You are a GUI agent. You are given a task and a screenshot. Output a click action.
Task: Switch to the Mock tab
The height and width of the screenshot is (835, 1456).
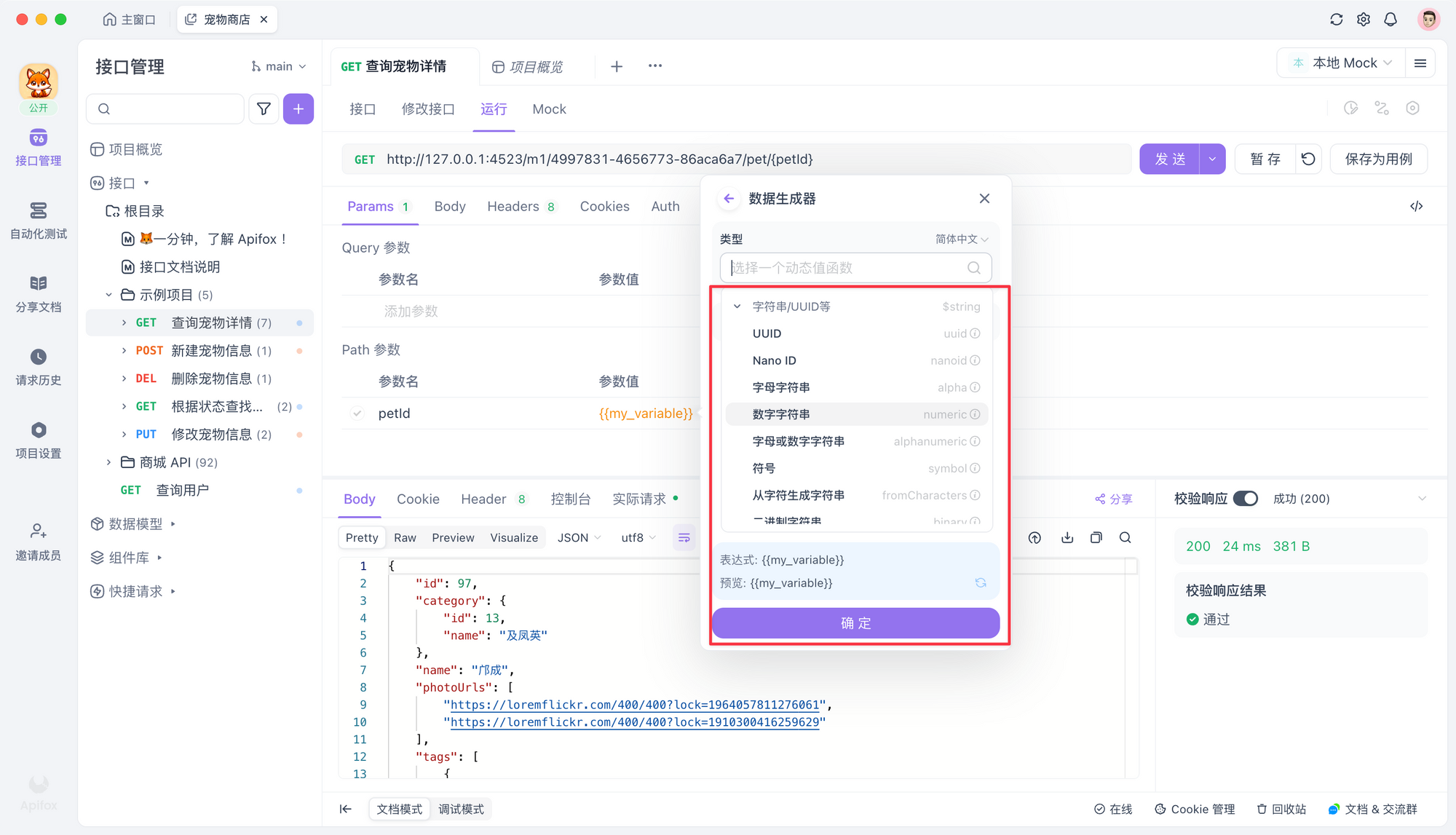point(549,108)
